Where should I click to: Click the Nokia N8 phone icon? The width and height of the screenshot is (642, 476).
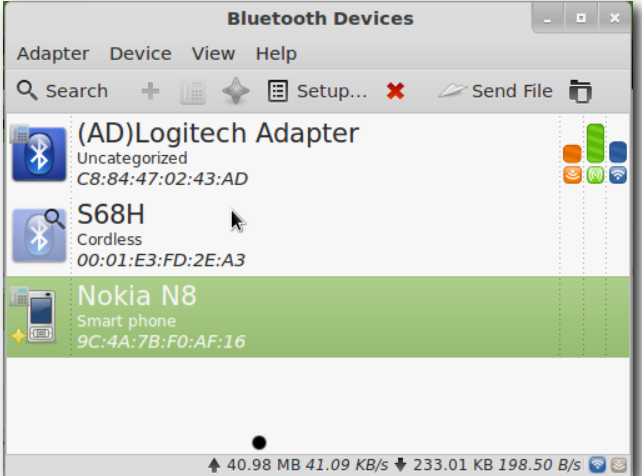[x=38, y=317]
